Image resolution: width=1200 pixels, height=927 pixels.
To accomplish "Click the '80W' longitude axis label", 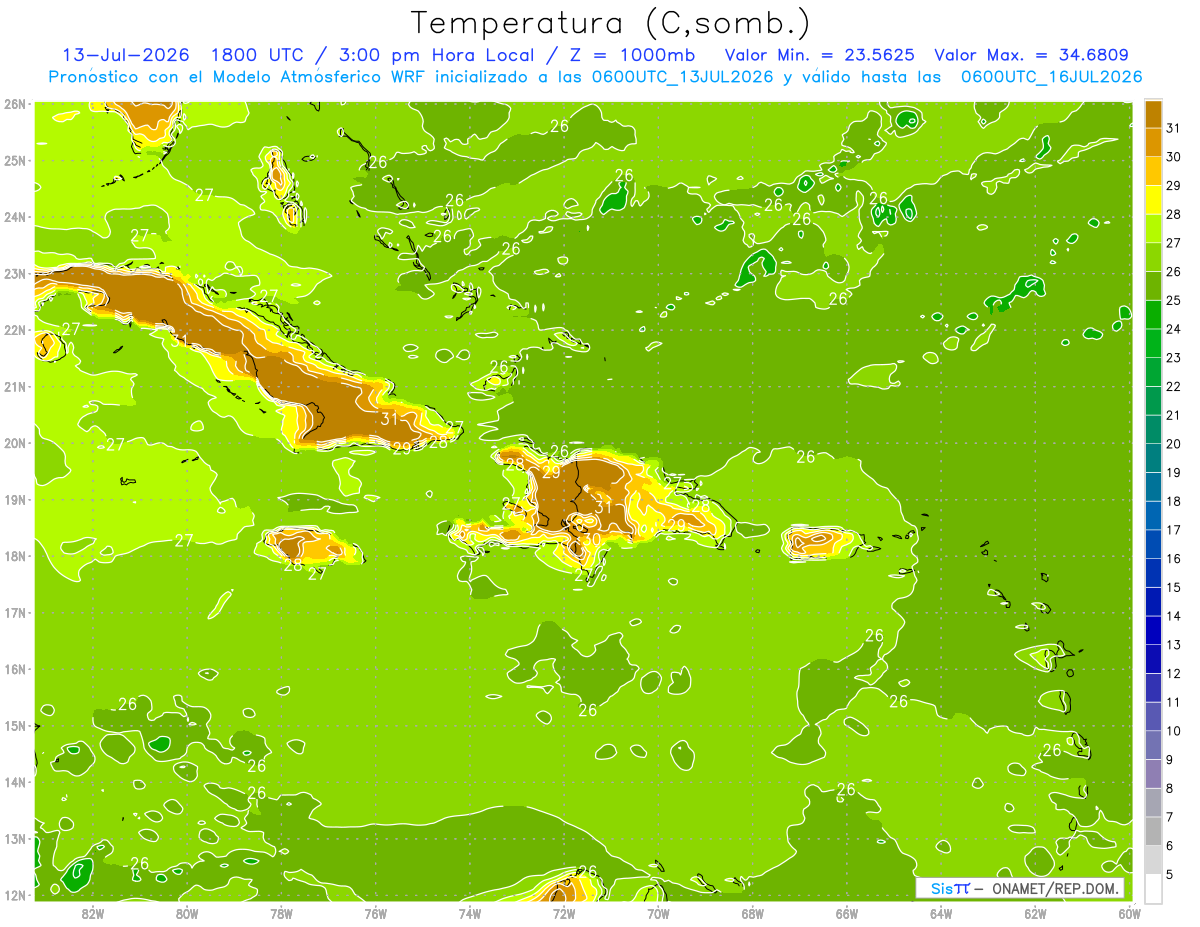I will pyautogui.click(x=187, y=913).
